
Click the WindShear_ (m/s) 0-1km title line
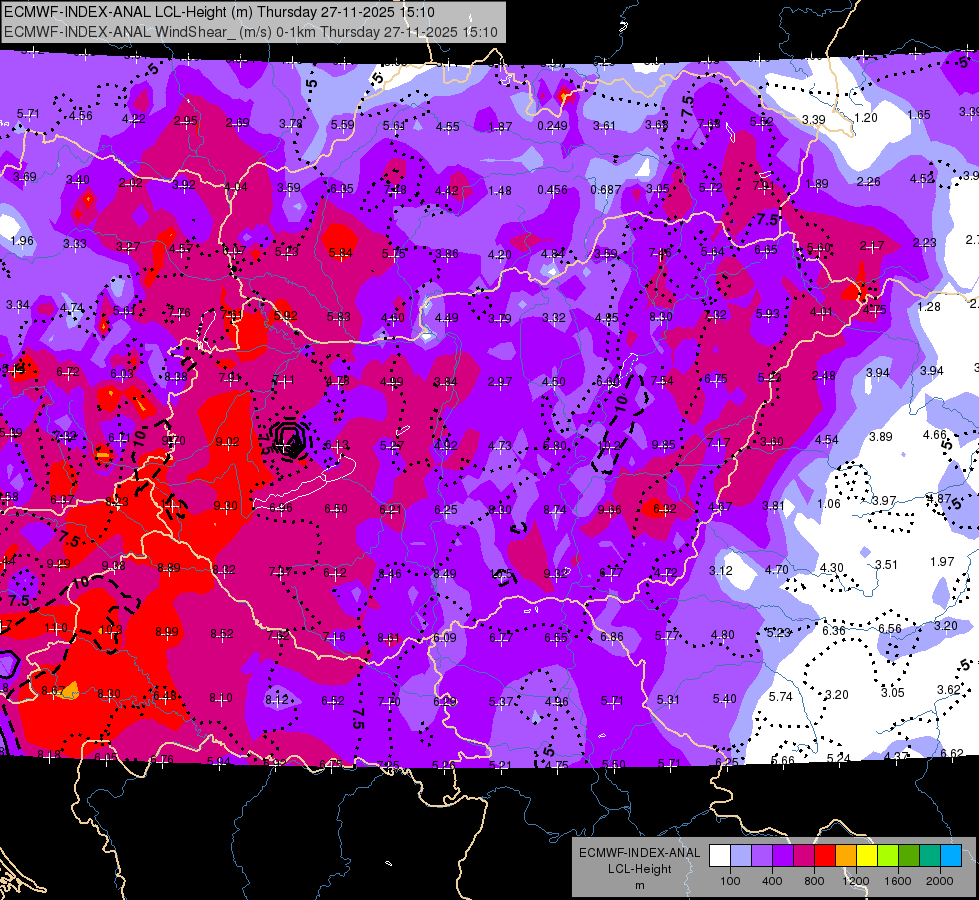251,32
